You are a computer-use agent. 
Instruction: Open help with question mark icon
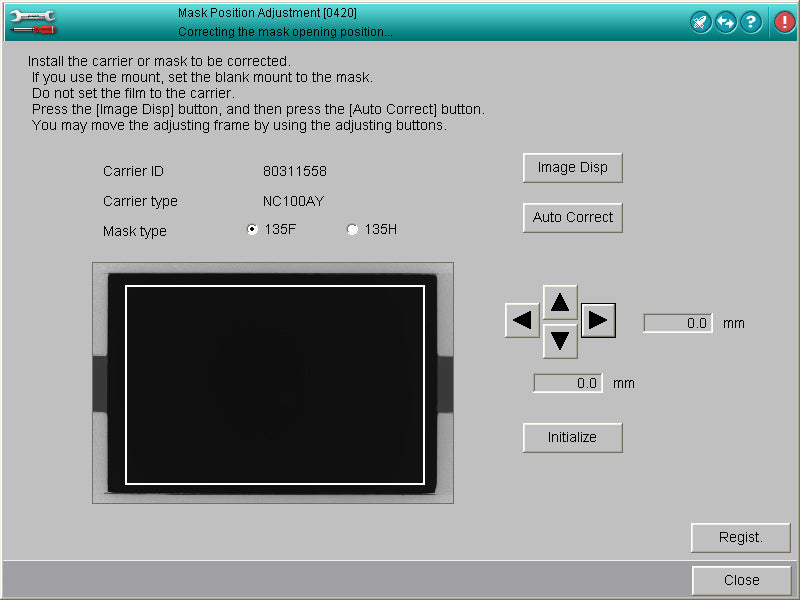[751, 22]
